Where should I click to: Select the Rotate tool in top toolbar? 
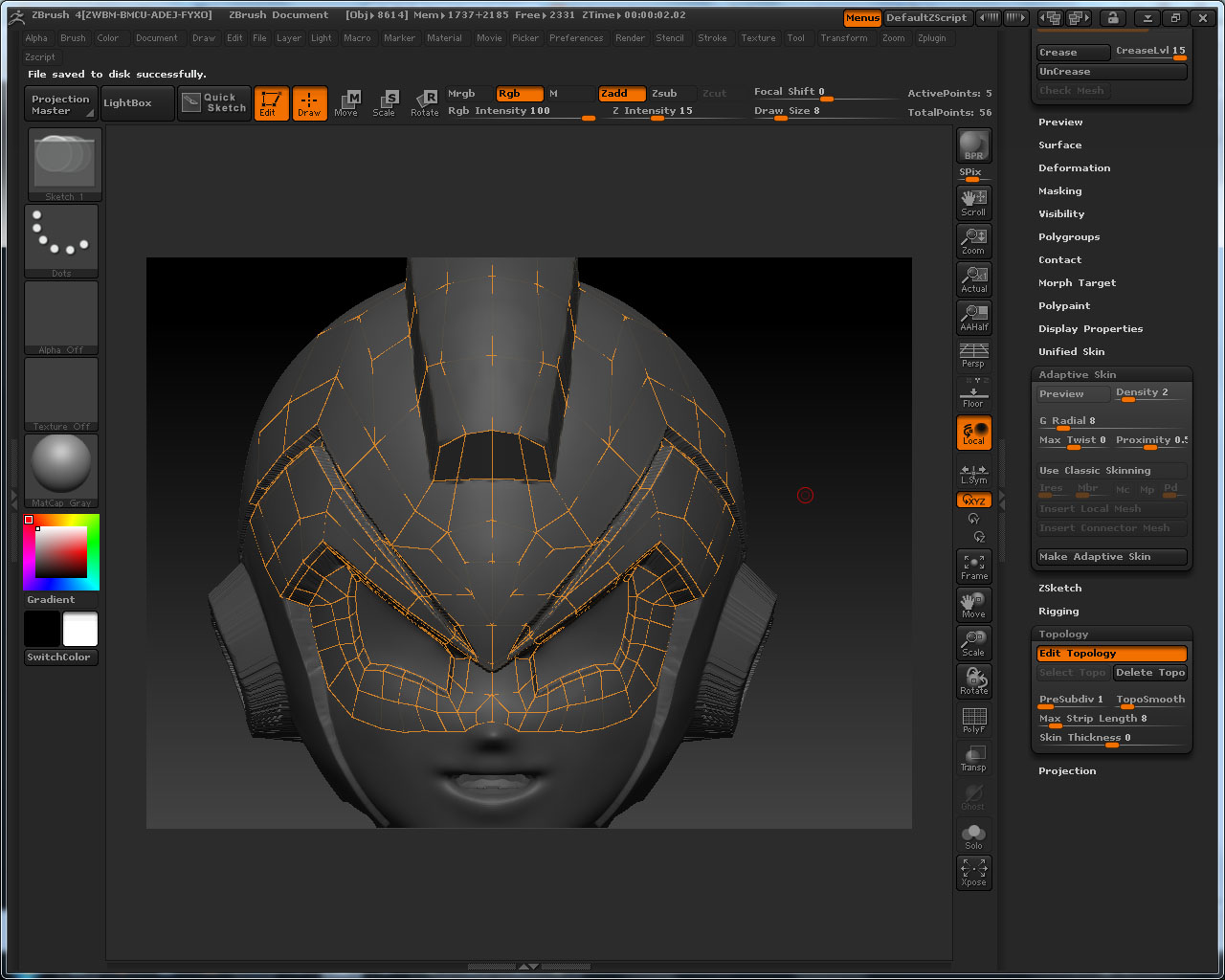(x=425, y=103)
